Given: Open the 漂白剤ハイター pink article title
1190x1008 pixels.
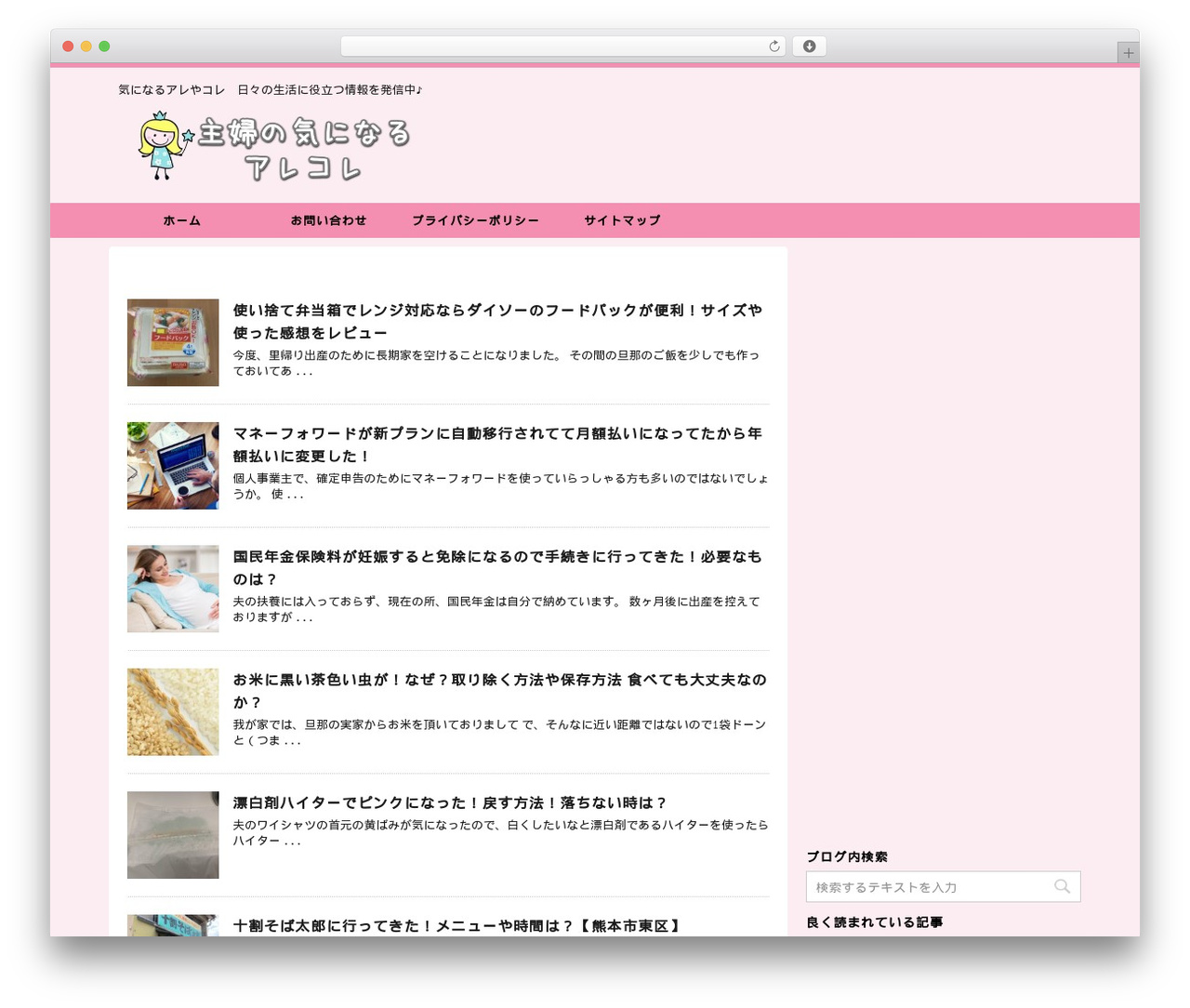Looking at the screenshot, I should (450, 802).
